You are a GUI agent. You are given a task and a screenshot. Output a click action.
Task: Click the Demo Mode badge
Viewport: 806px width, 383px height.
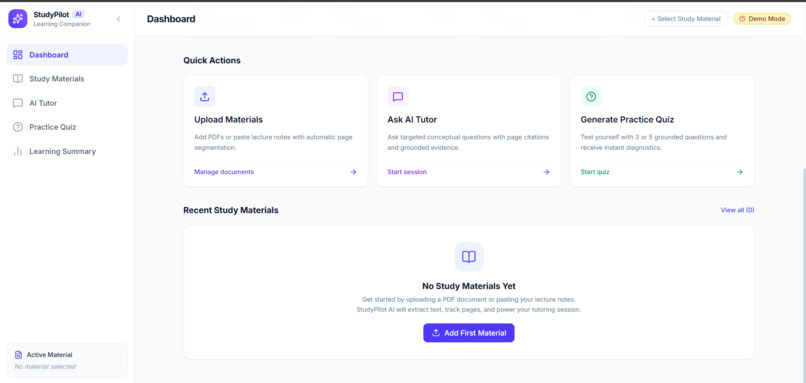click(762, 19)
